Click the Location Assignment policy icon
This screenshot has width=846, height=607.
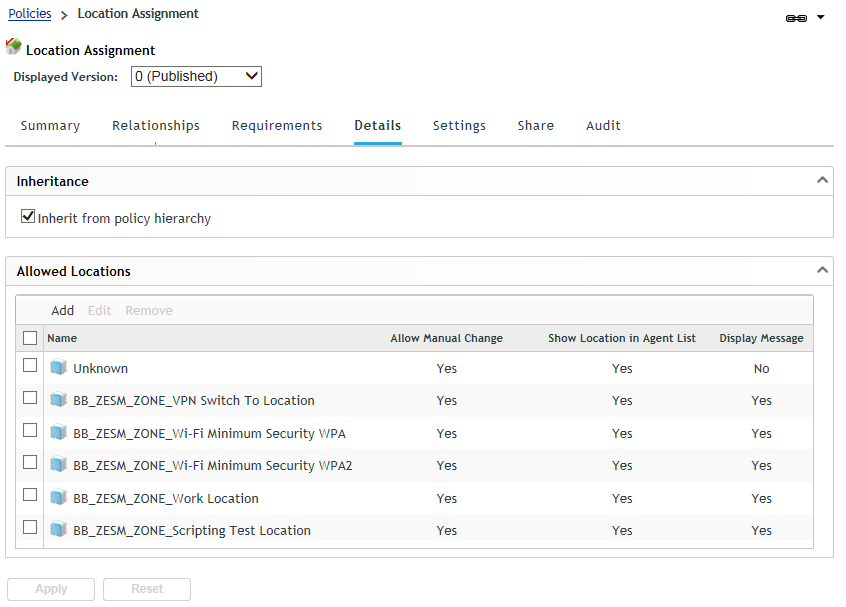14,47
